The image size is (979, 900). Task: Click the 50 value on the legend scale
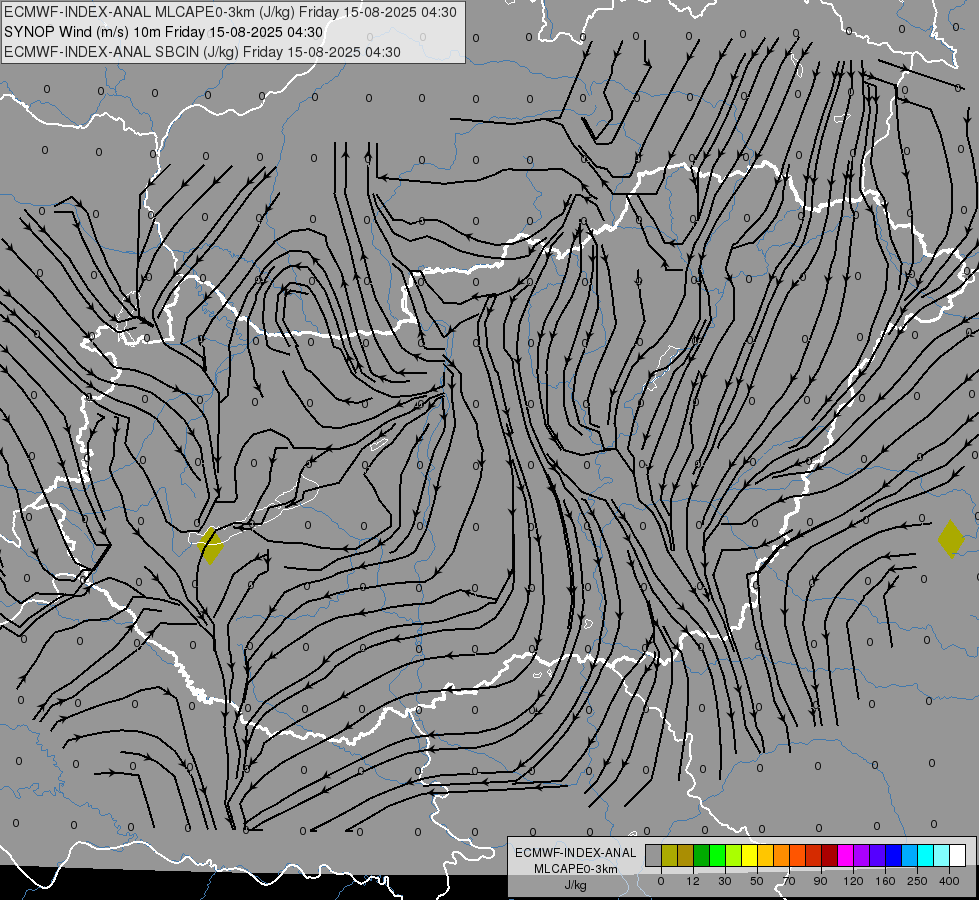tap(757, 881)
